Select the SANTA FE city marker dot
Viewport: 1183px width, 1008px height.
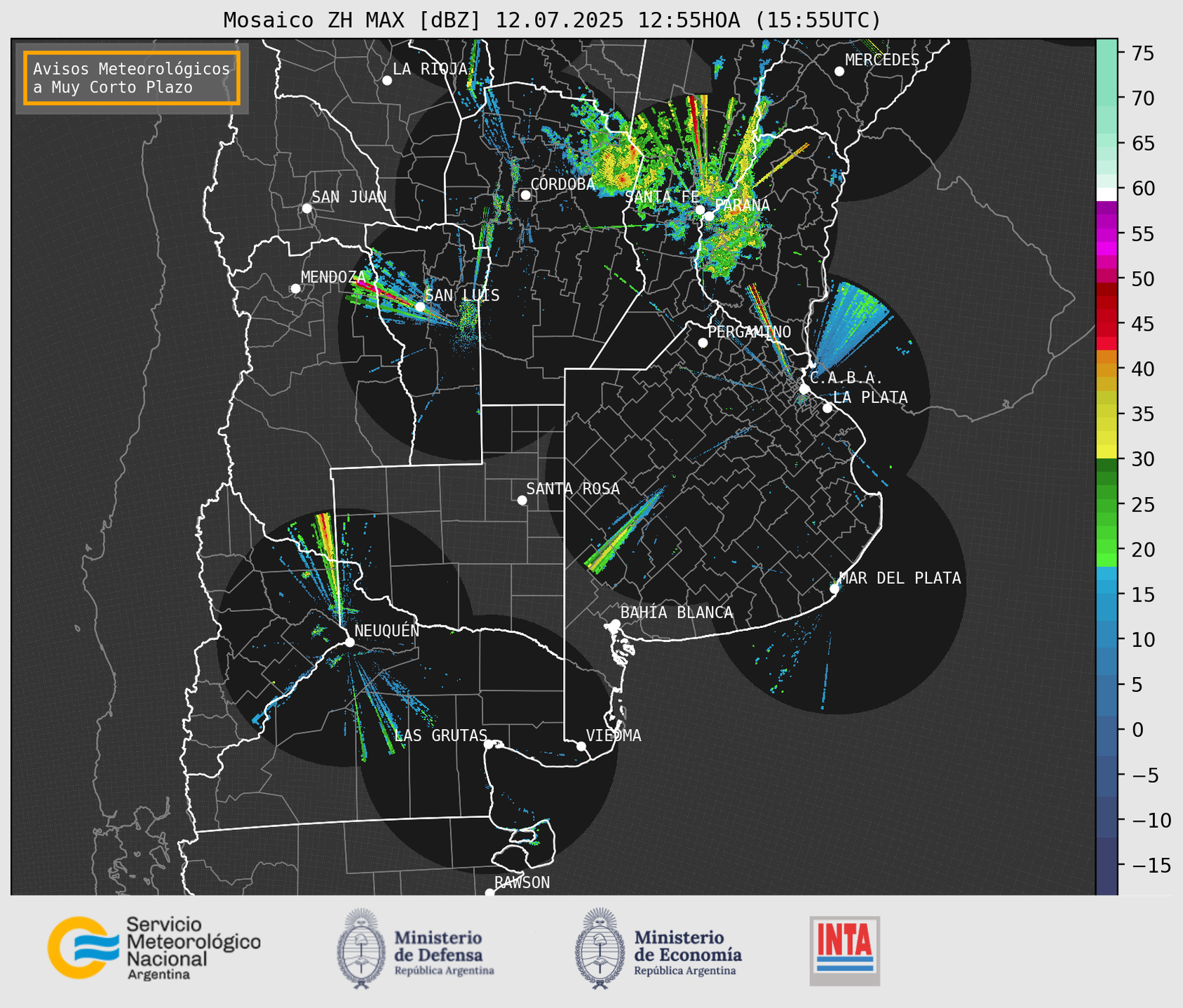click(x=700, y=210)
